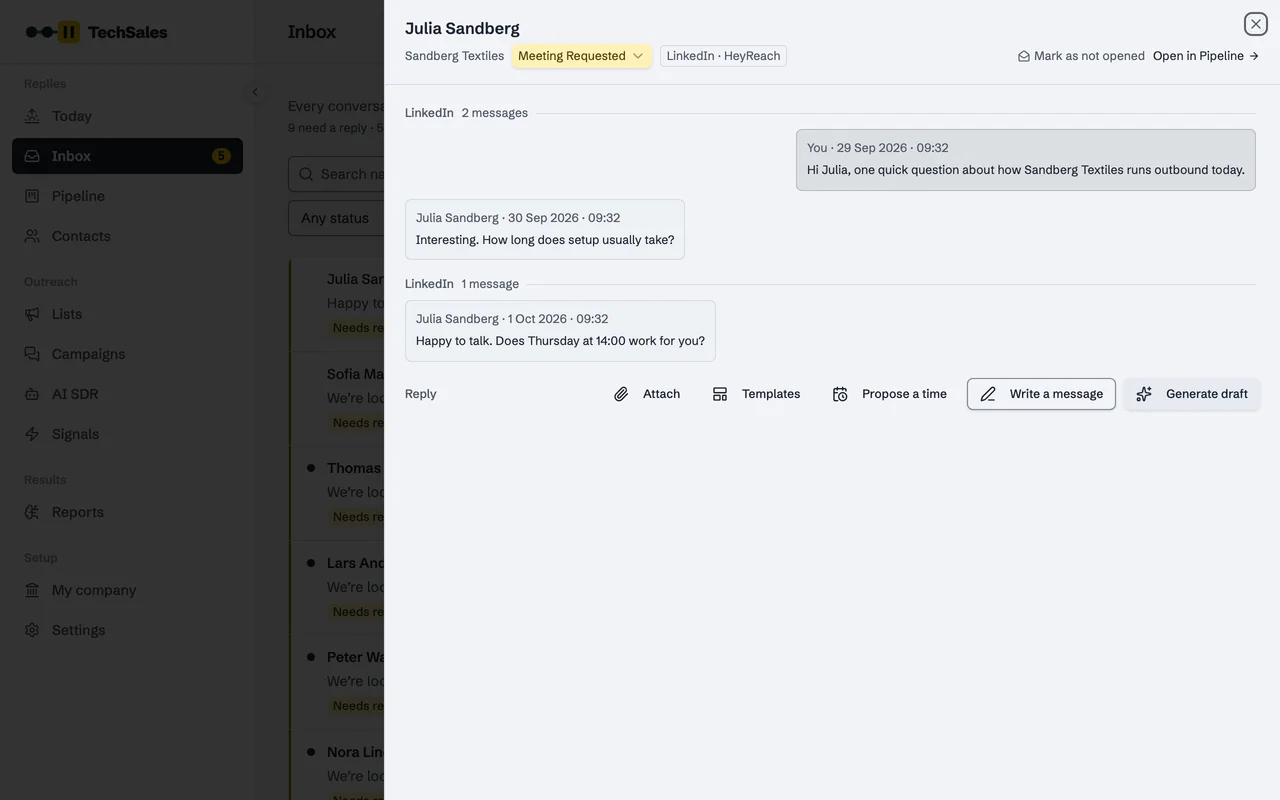Open the Inbox menu item

pyautogui.click(x=127, y=156)
